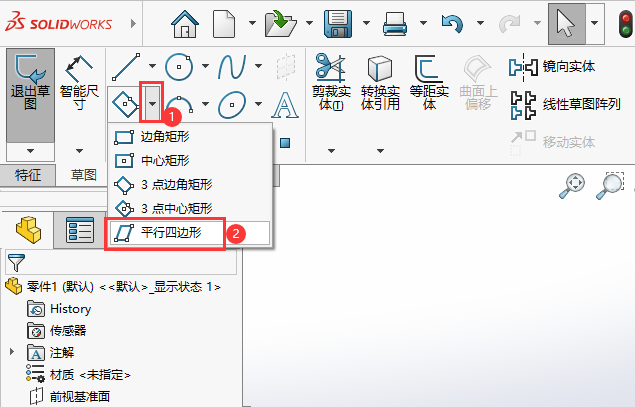Viewport: 635px width, 407px height.
Task: Open the Undo dropdown arrow
Action: click(480, 23)
